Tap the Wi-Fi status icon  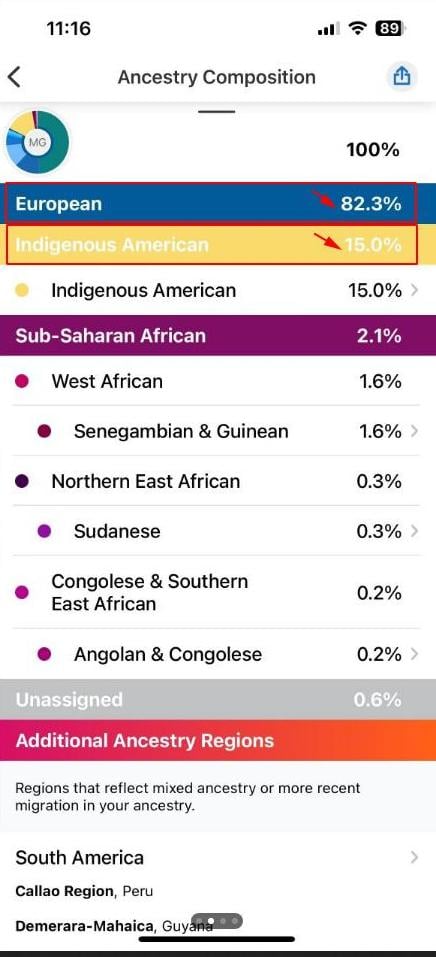pos(357,29)
